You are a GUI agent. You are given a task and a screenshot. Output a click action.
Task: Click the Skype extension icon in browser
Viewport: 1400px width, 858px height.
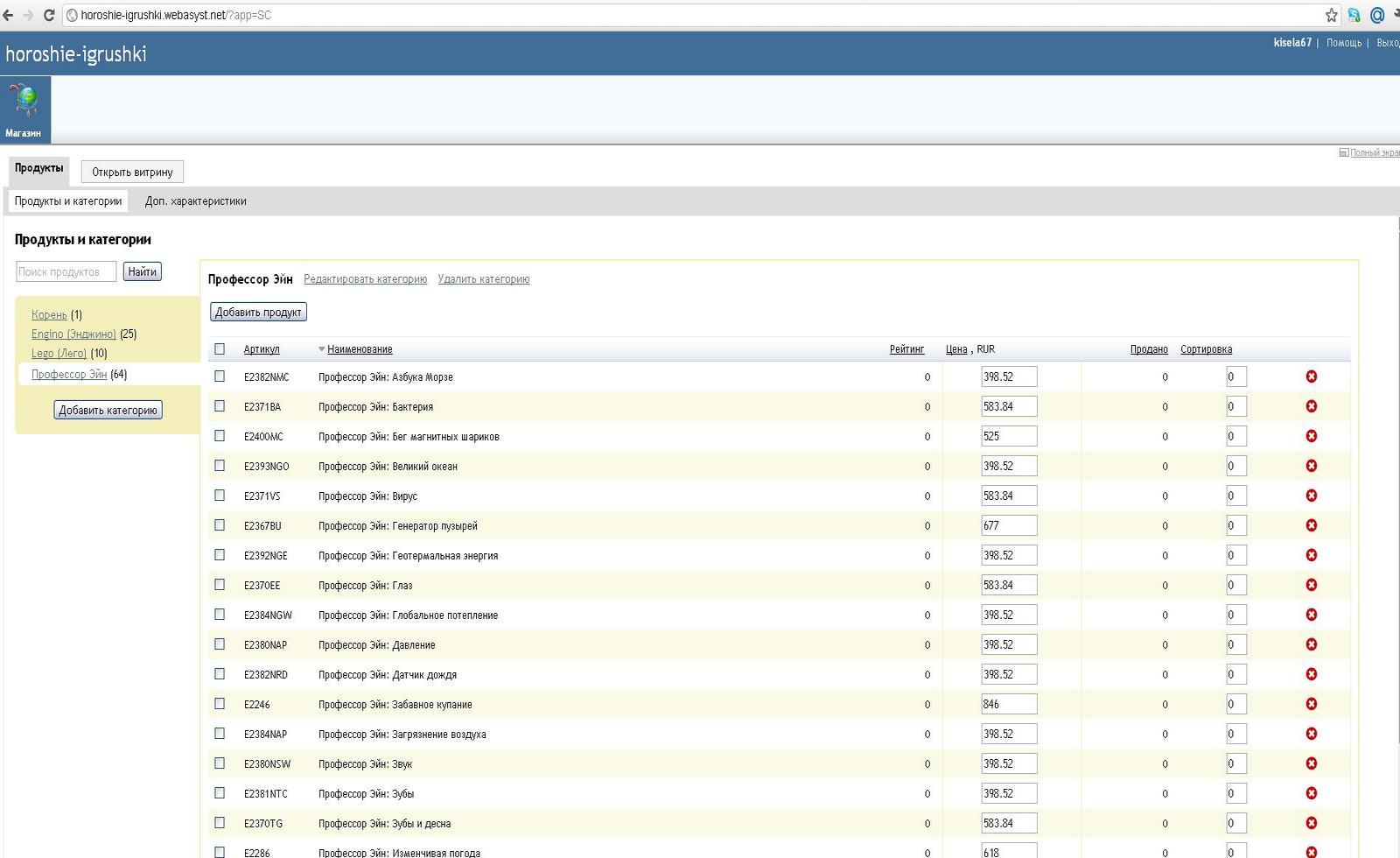1354,15
